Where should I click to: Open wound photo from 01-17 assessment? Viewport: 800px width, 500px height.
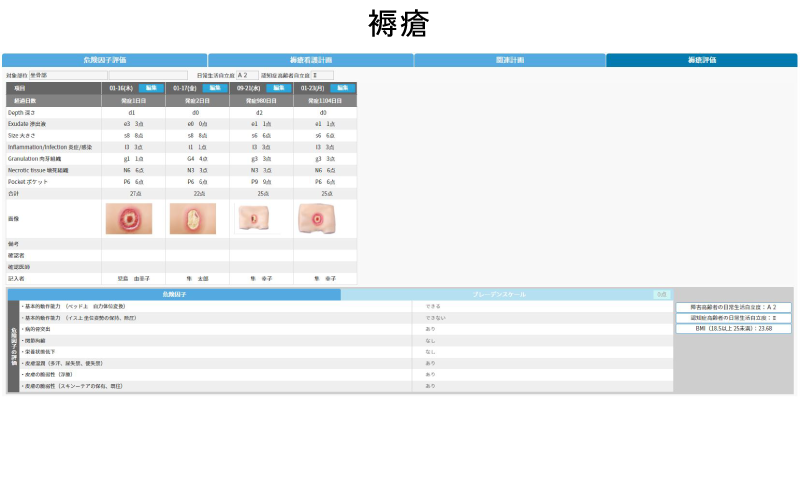tap(193, 218)
